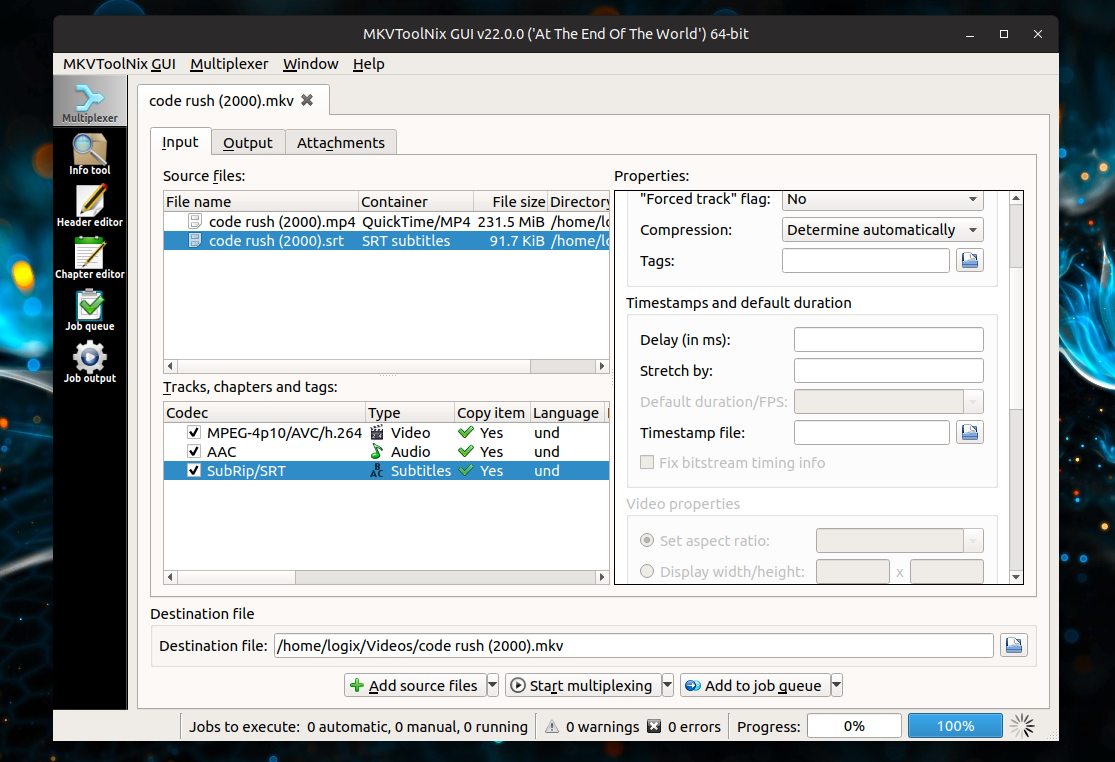
Task: Click Start multiplexing button
Action: click(x=583, y=685)
